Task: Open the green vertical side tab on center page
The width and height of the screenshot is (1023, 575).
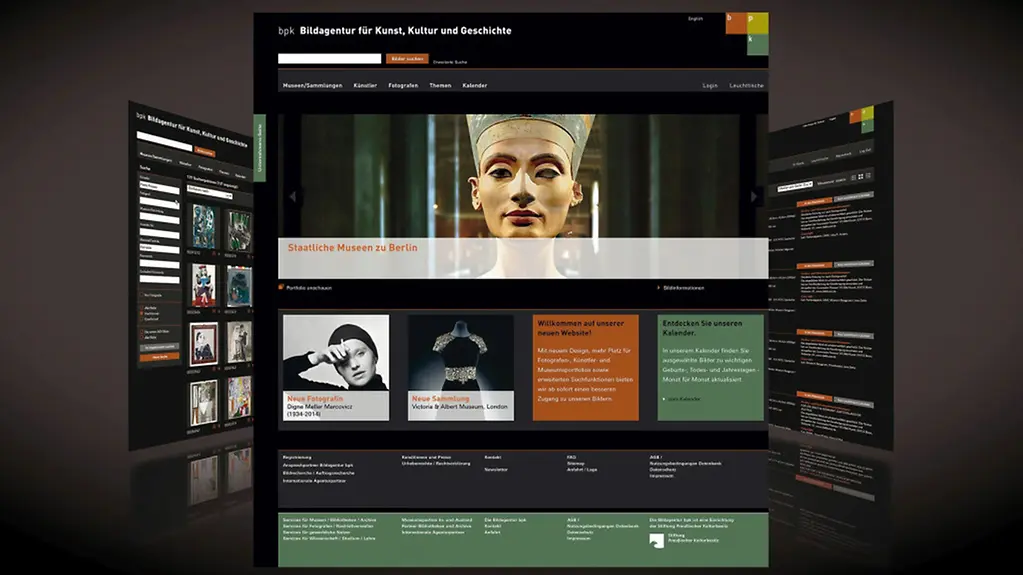Action: coord(259,148)
